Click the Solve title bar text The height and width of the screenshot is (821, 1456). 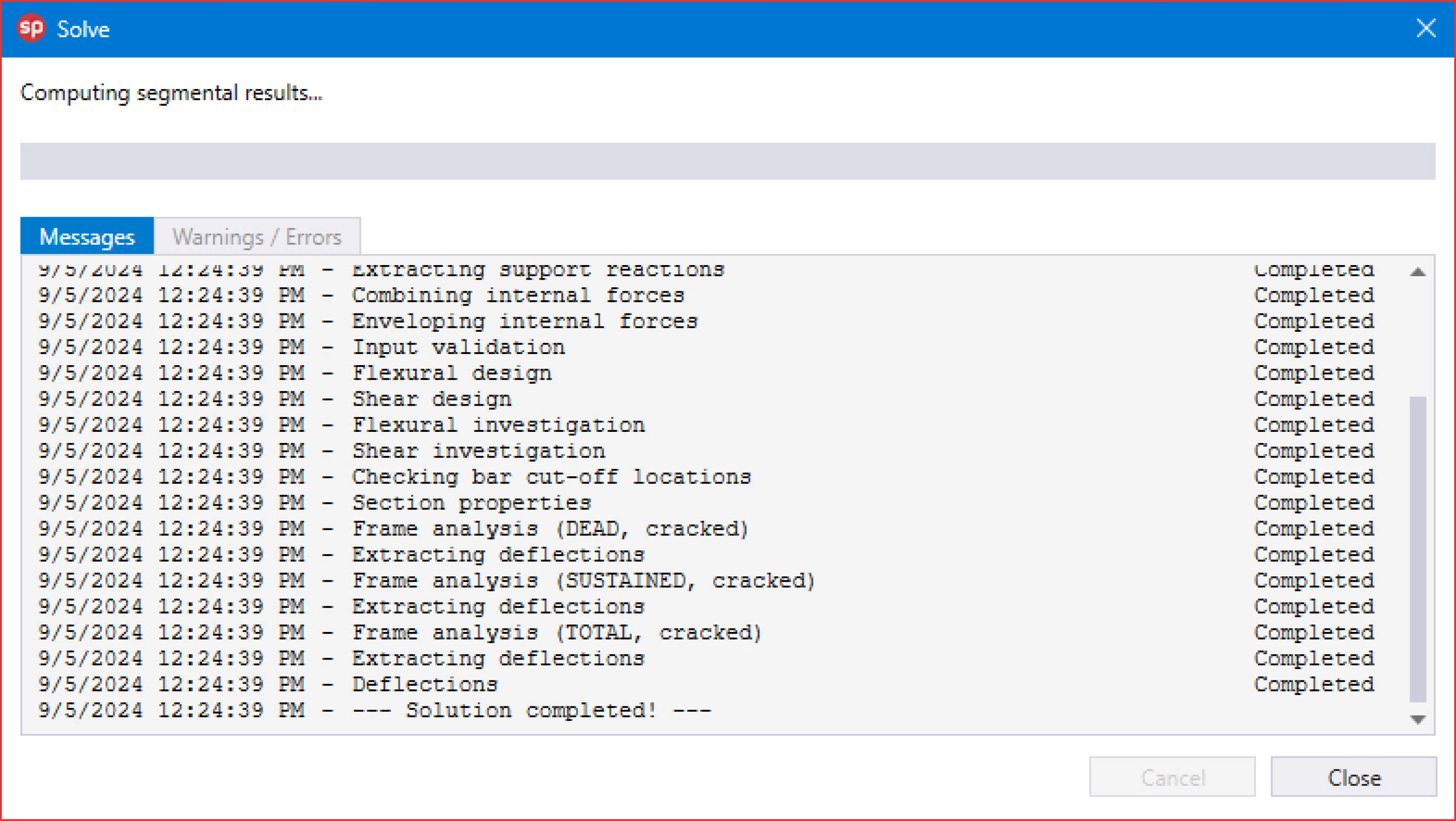coord(83,29)
